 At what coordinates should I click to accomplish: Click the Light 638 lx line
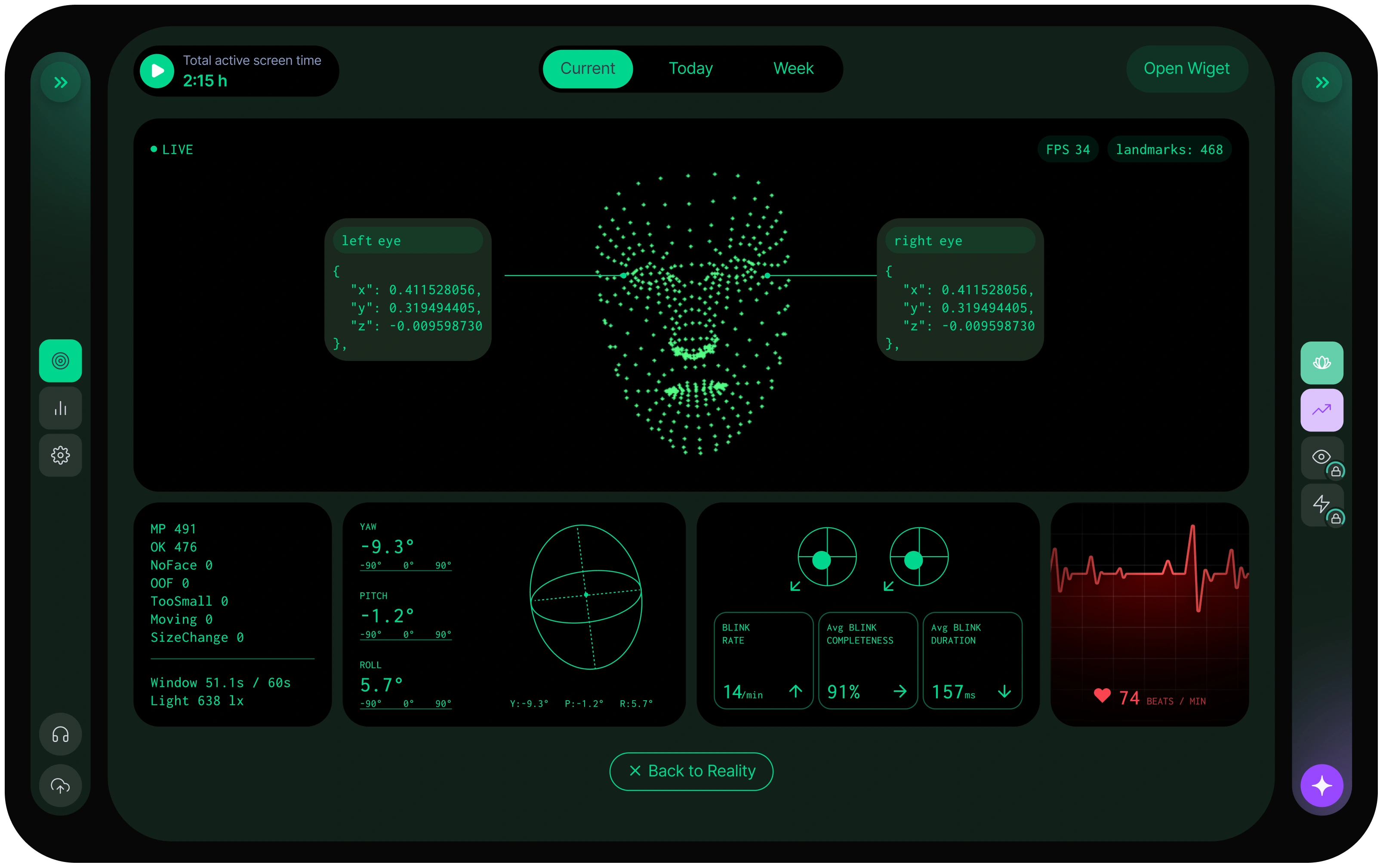(197, 701)
